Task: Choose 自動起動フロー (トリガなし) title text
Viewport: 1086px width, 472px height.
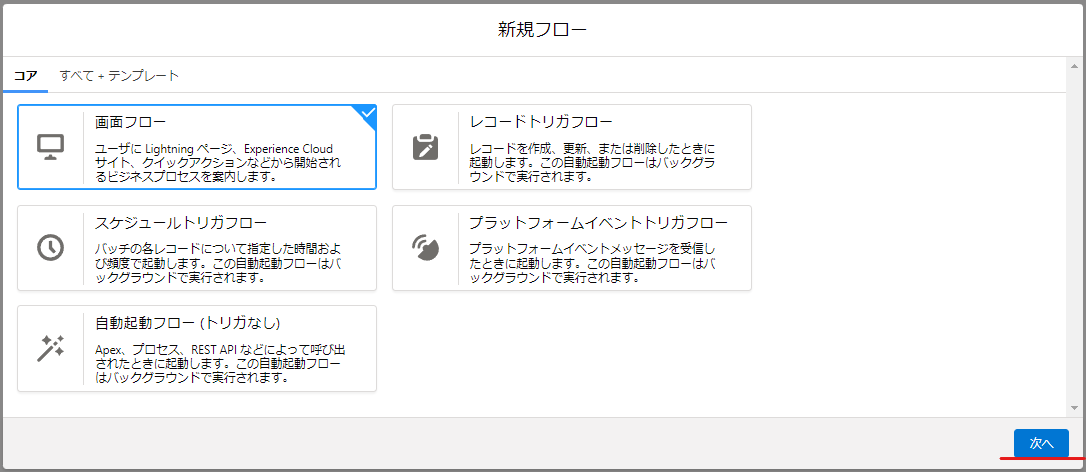Action: [187, 323]
